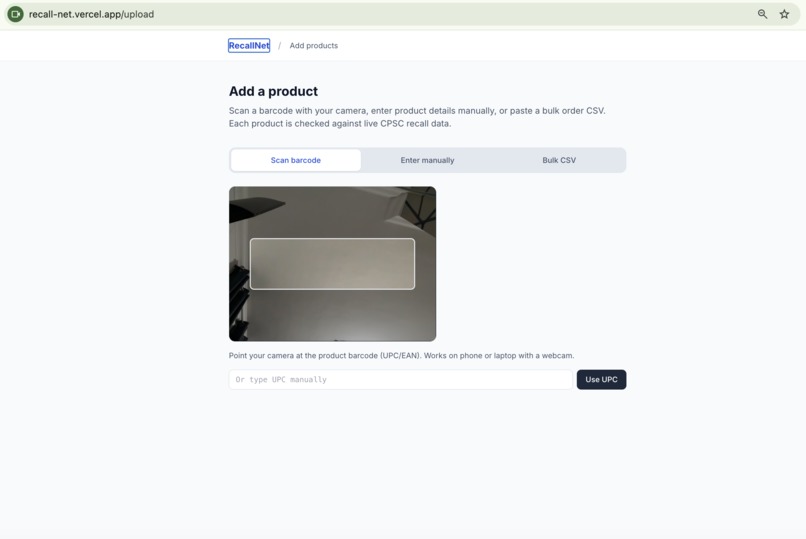Bookmark this page with the star icon
The height and width of the screenshot is (539, 806).
784,14
